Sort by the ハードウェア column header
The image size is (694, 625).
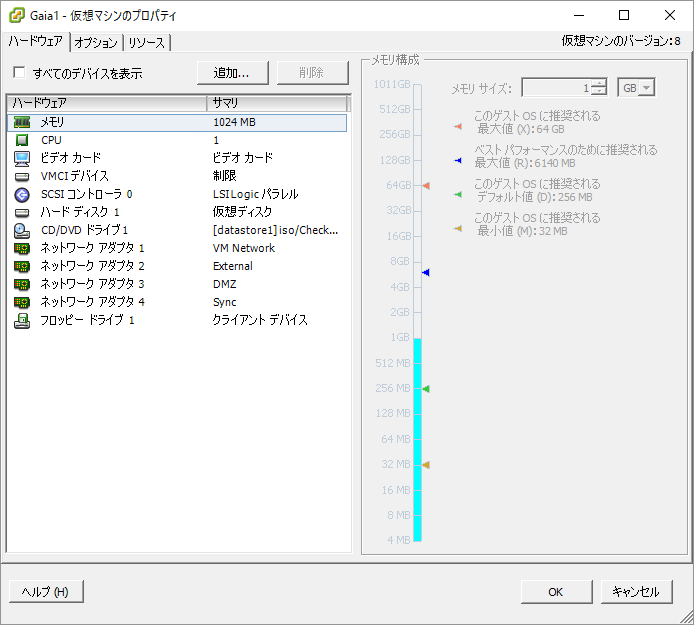pos(107,103)
